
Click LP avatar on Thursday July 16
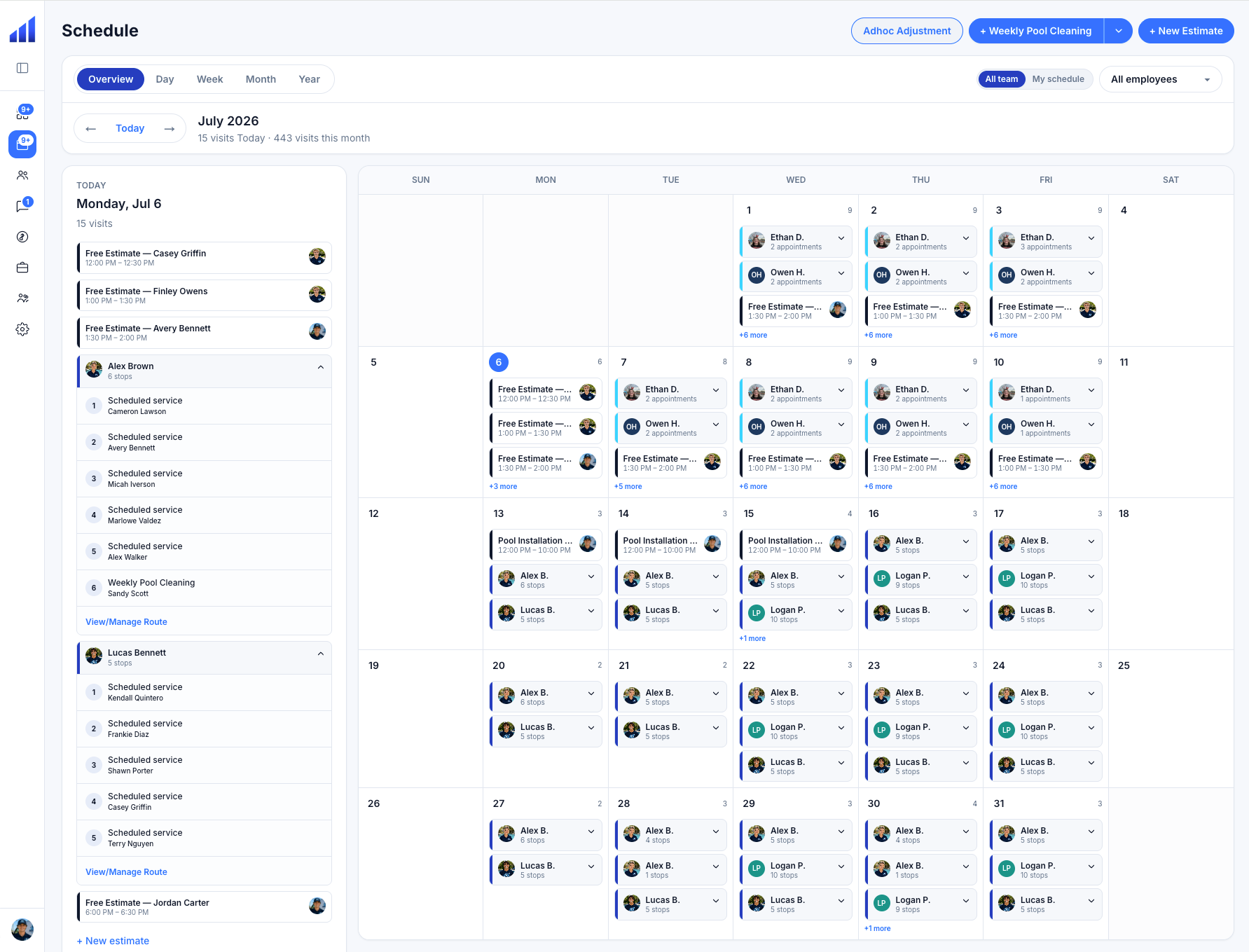[x=882, y=579]
